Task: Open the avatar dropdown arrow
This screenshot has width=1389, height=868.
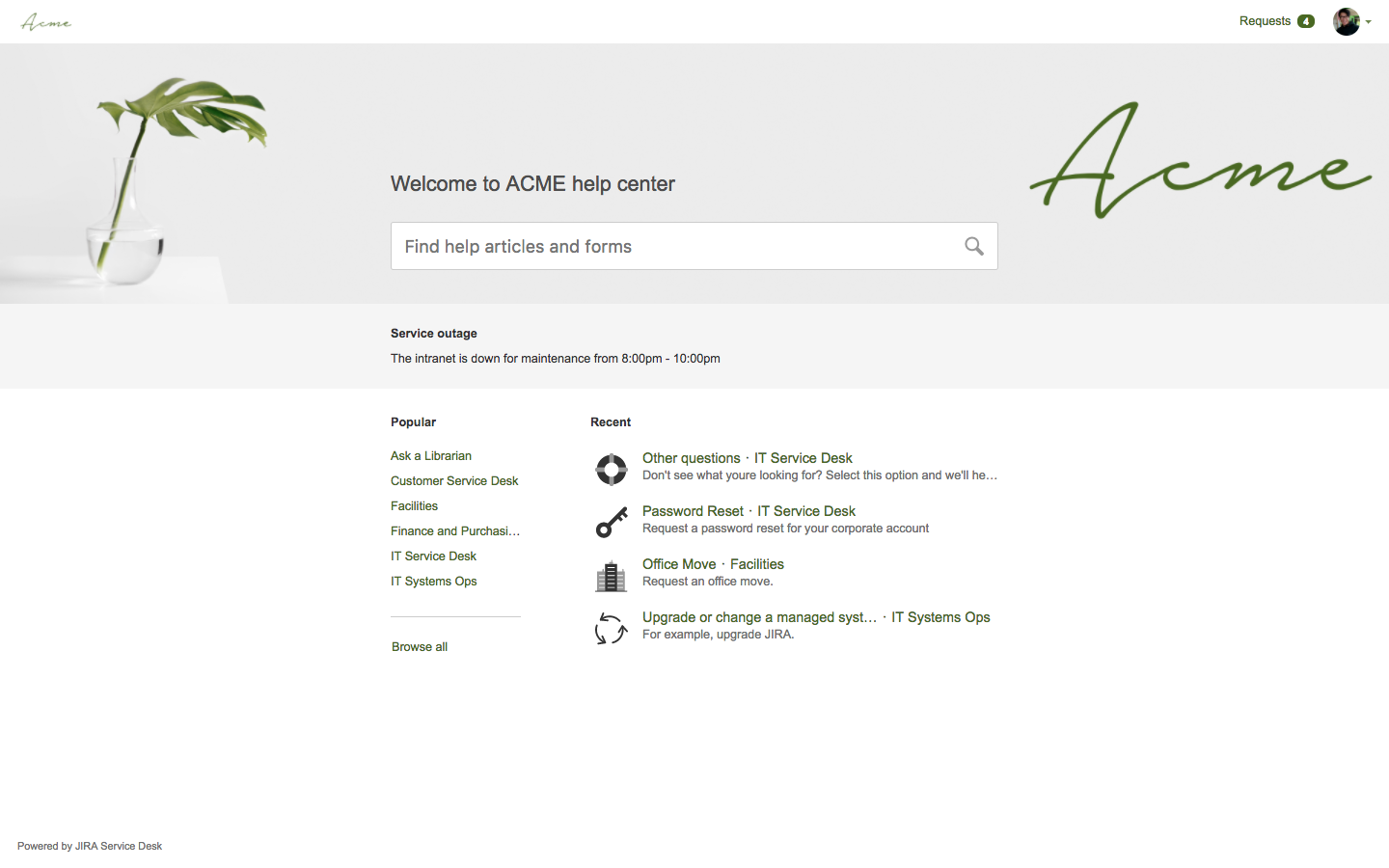Action: point(1368,22)
